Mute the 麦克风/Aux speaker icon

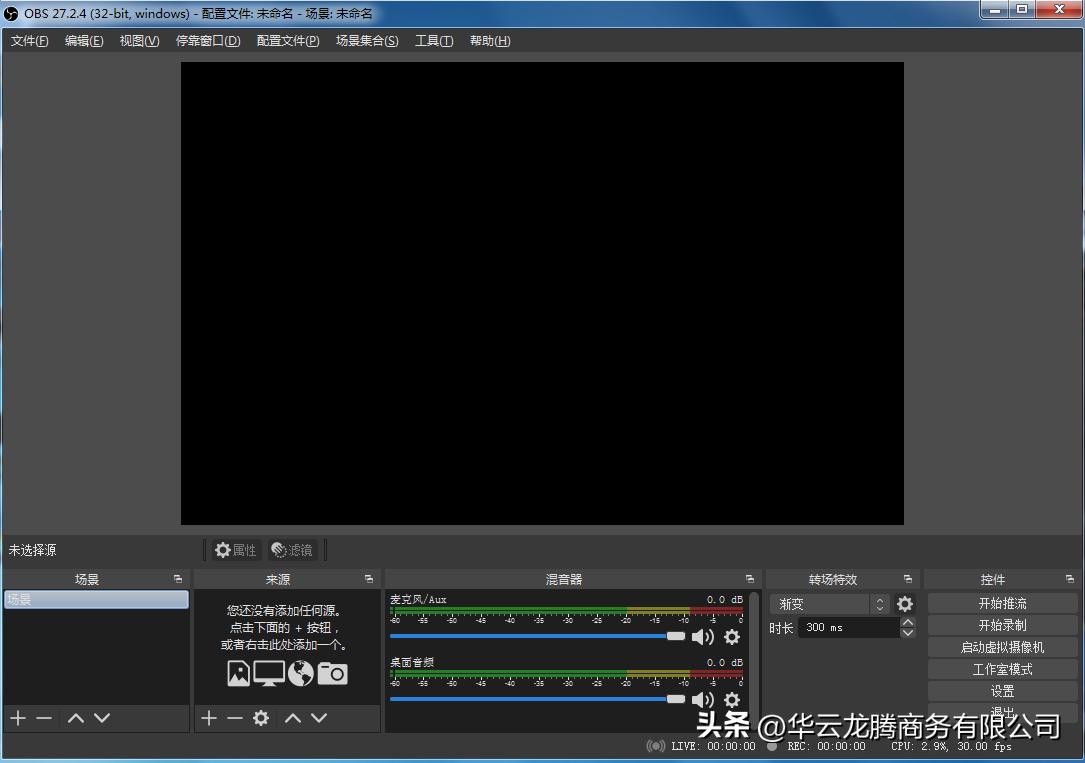703,637
